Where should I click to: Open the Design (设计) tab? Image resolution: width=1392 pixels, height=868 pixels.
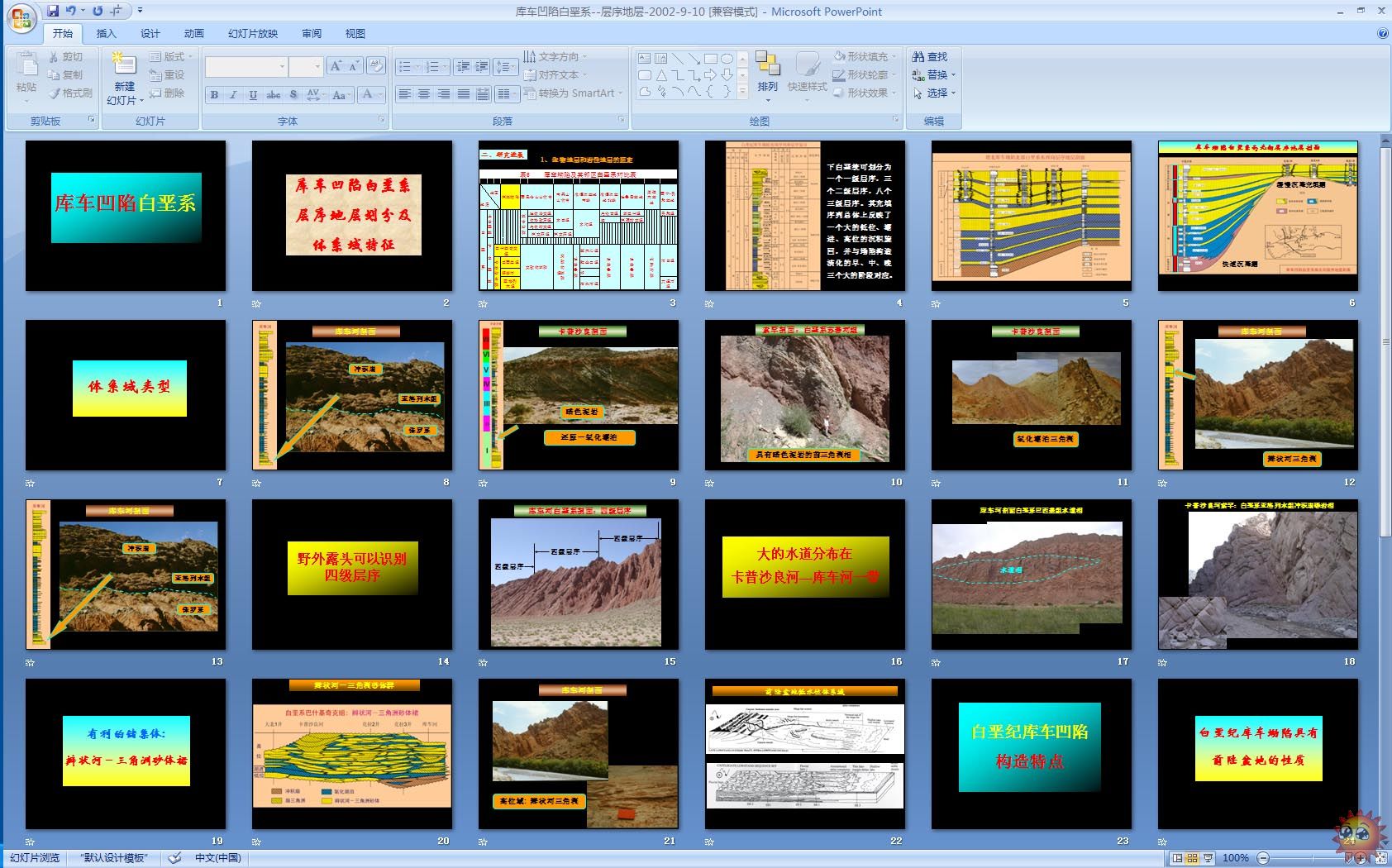click(x=150, y=34)
